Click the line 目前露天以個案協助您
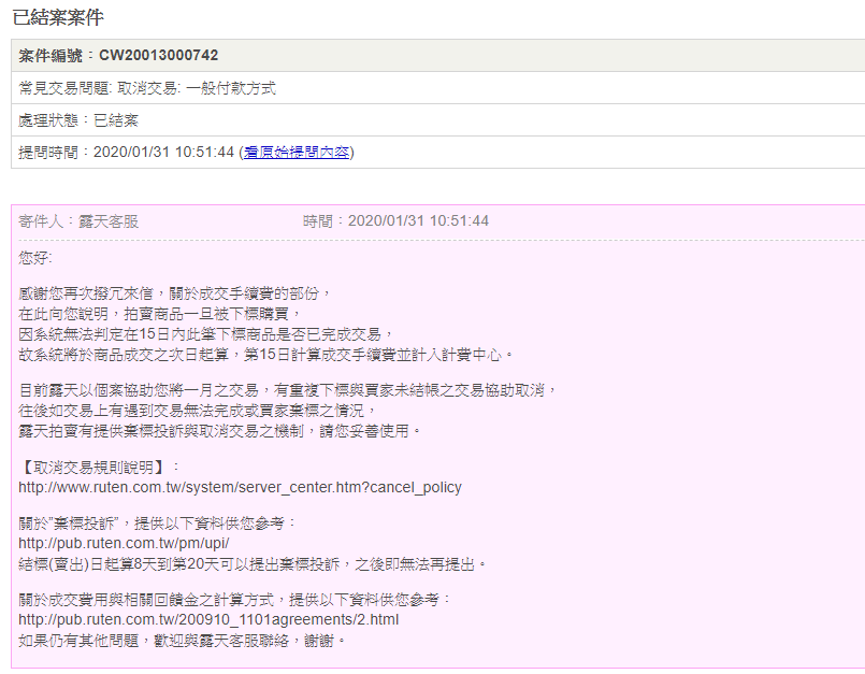Viewport: 865px width, 674px height. tap(288, 391)
